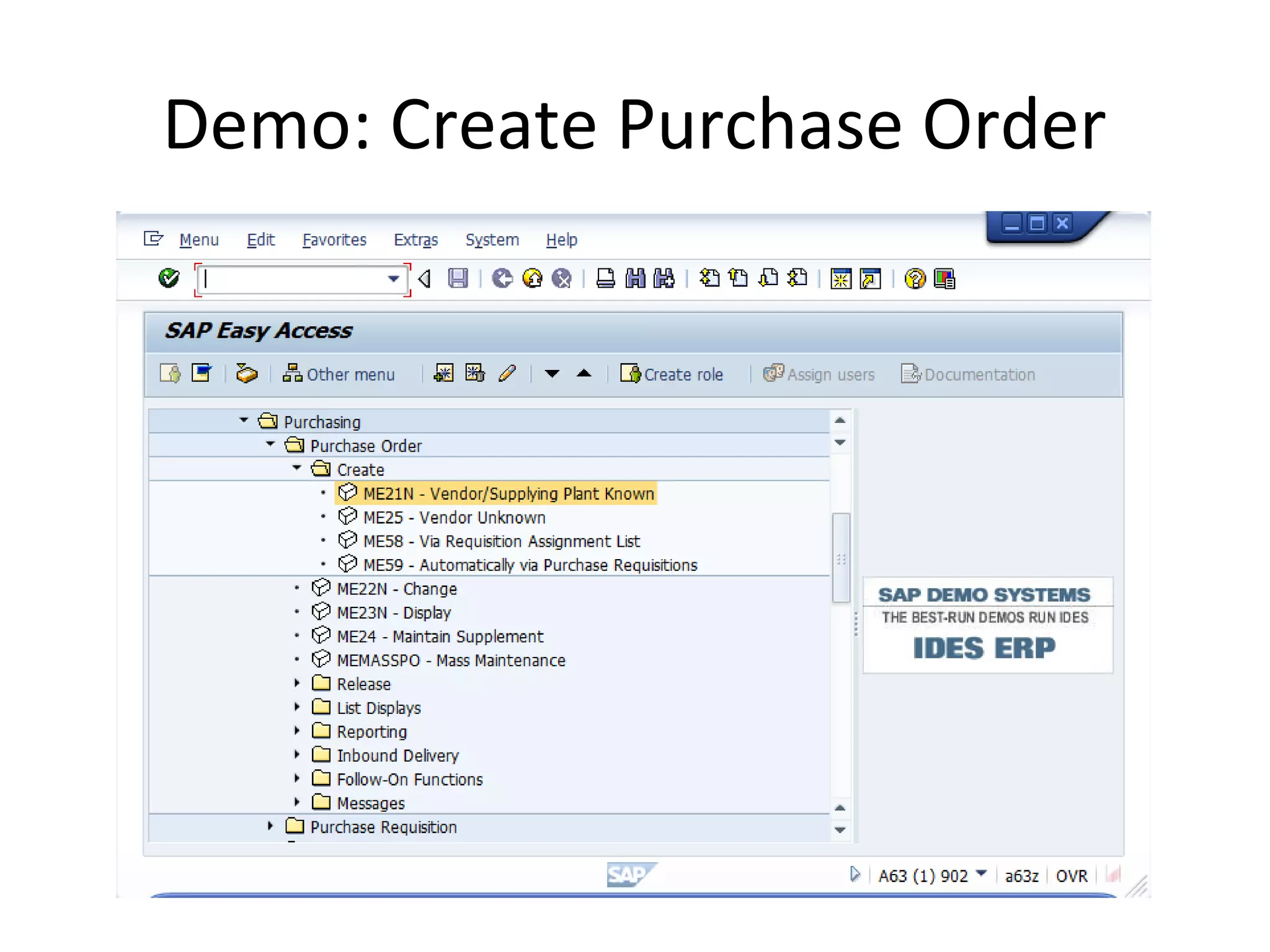This screenshot has width=1270, height=952.
Task: Click the Find binoculars icon
Action: [x=636, y=278]
